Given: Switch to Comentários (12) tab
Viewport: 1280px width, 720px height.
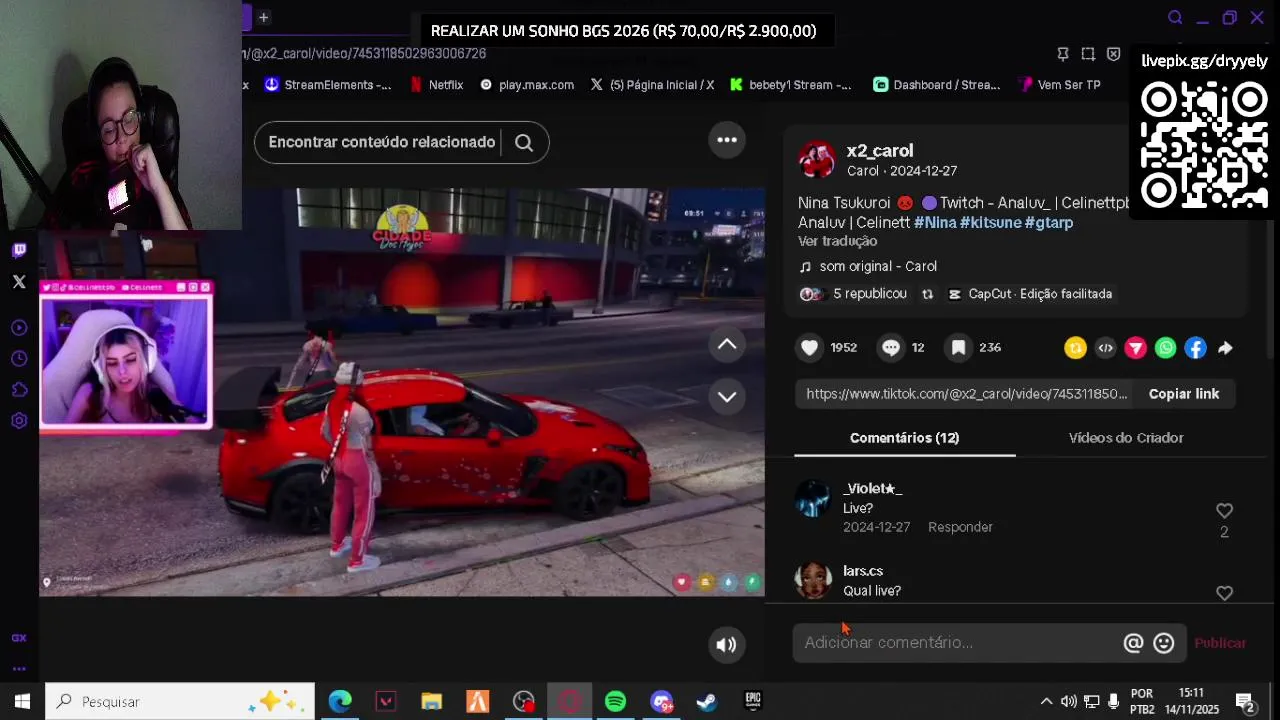Looking at the screenshot, I should point(904,438).
